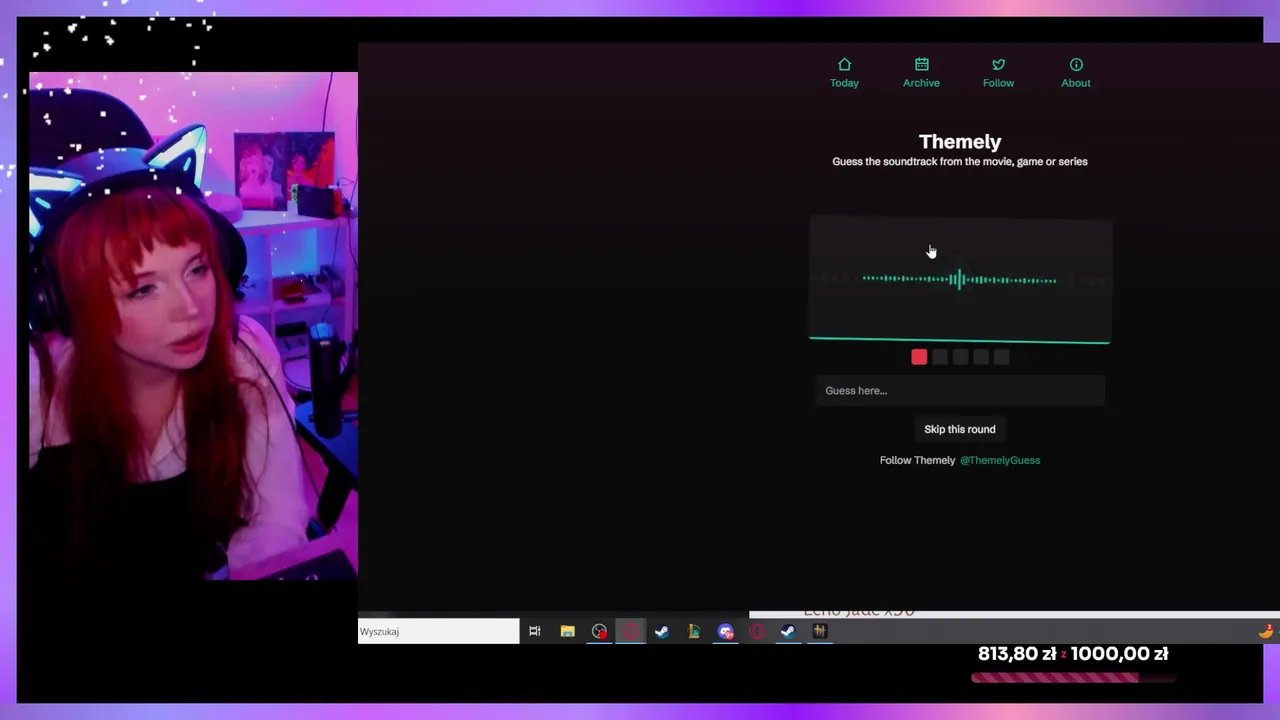1280x720 pixels.
Task: Click the Follow Twitter bird nav item
Action: click(x=998, y=73)
